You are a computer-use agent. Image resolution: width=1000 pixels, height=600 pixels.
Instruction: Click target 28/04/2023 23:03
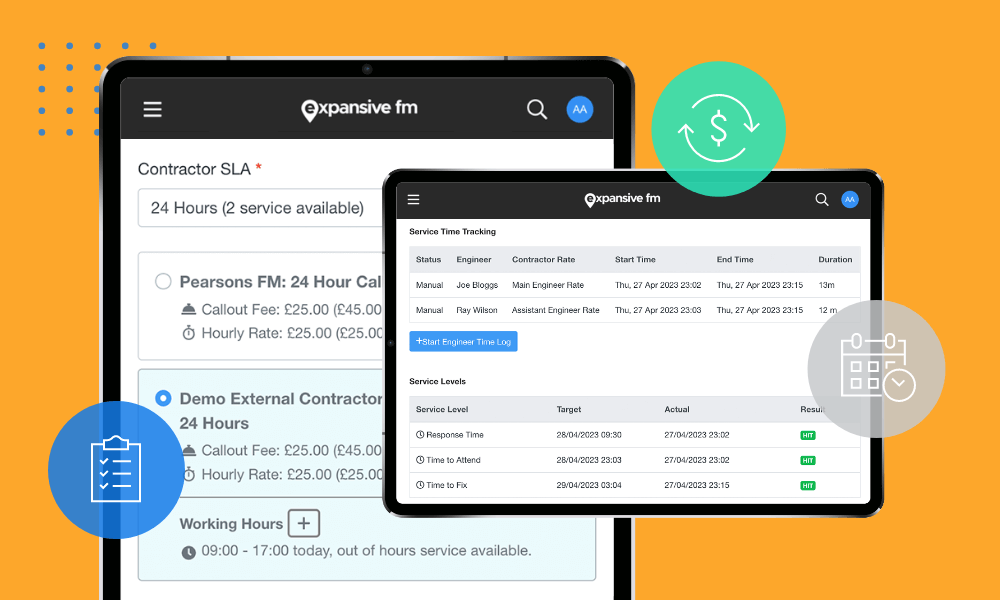point(589,460)
